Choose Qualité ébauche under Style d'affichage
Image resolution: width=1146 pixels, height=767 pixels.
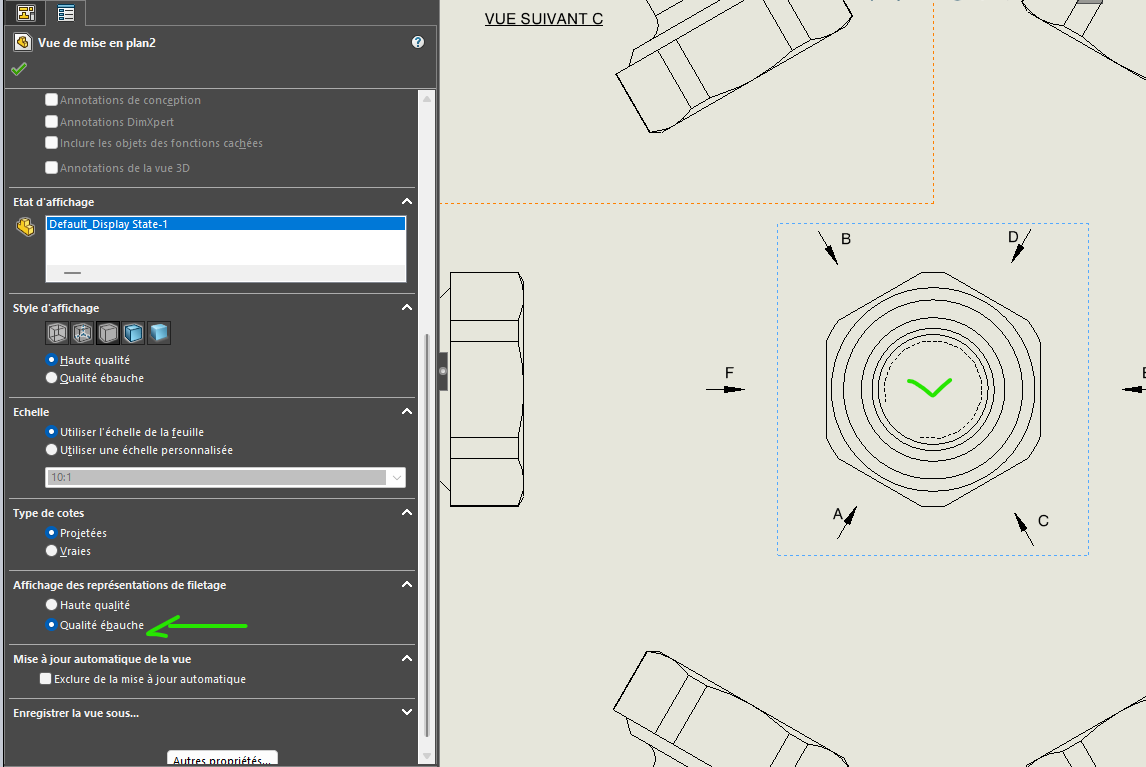tap(52, 378)
